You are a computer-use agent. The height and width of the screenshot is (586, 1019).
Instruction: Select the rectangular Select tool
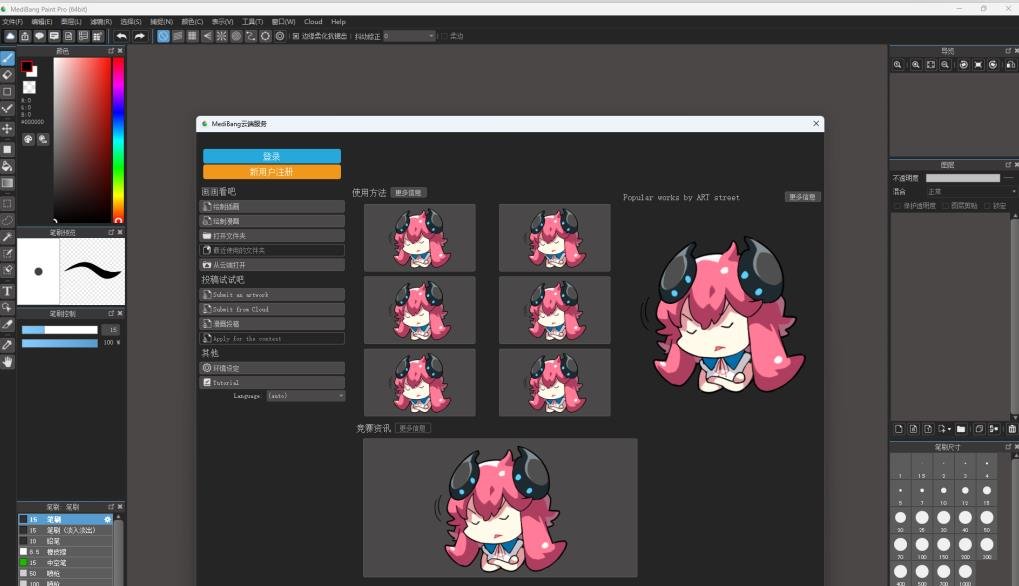pyautogui.click(x=7, y=203)
